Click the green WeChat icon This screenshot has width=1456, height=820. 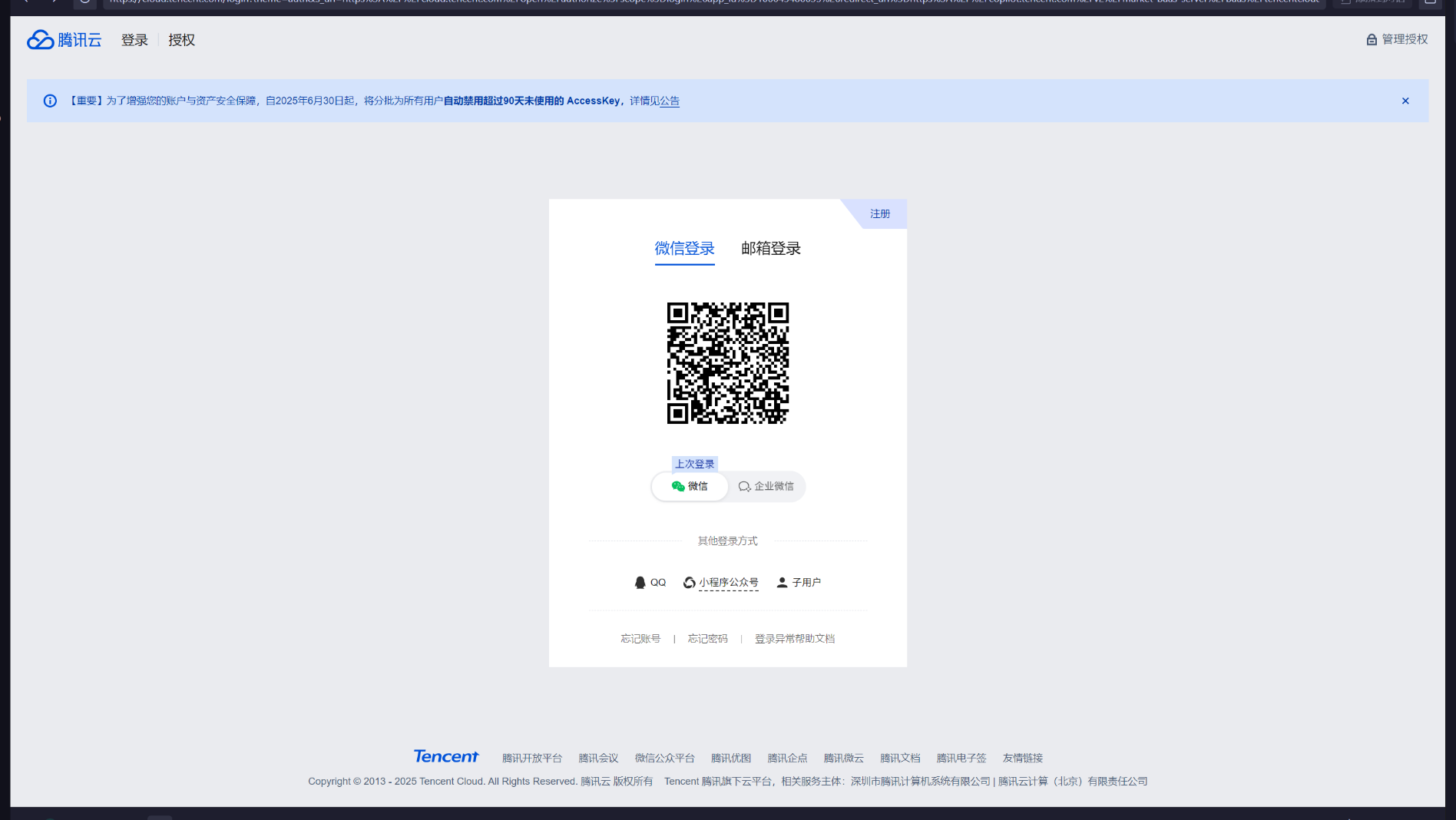(678, 486)
